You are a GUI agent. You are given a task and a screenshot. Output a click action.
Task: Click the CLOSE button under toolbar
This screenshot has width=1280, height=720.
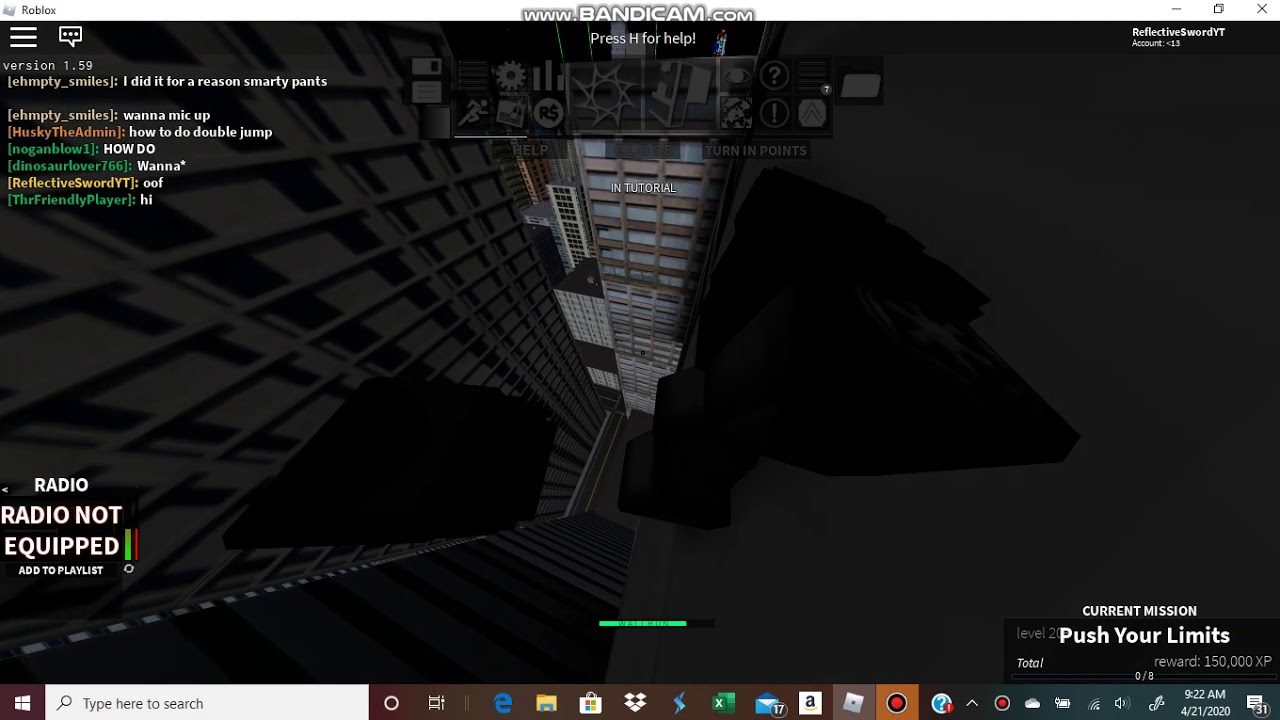coord(643,151)
